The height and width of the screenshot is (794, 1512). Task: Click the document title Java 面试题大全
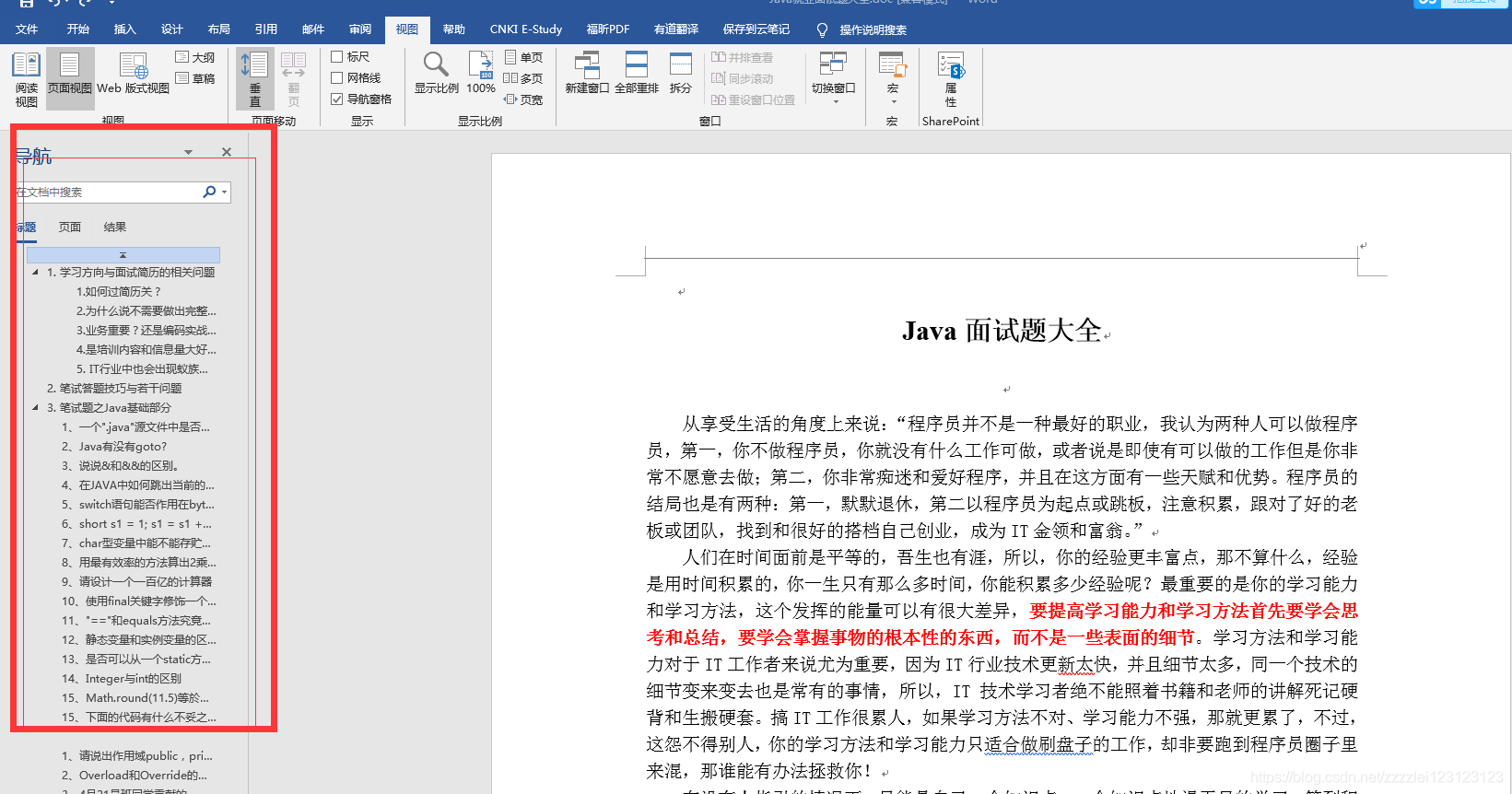[1002, 331]
